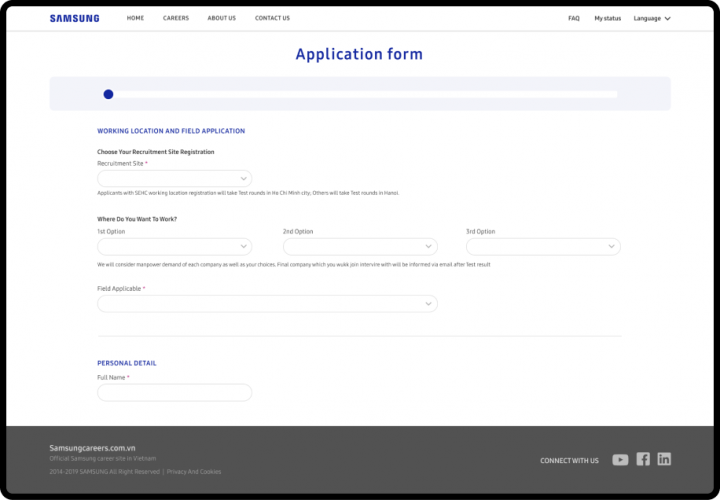
Task: Click the 'Application form' heading
Action: (359, 54)
